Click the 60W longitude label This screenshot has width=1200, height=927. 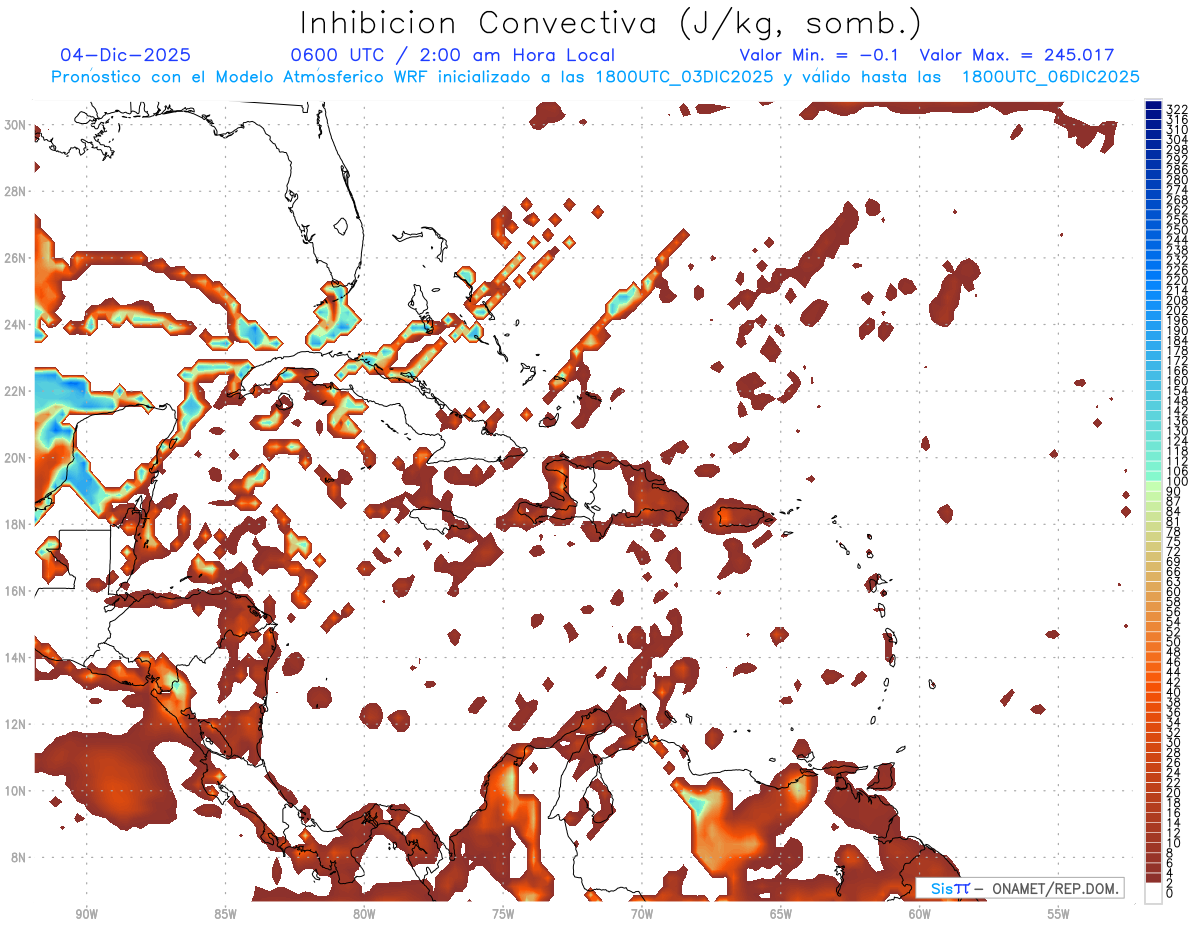click(x=920, y=914)
